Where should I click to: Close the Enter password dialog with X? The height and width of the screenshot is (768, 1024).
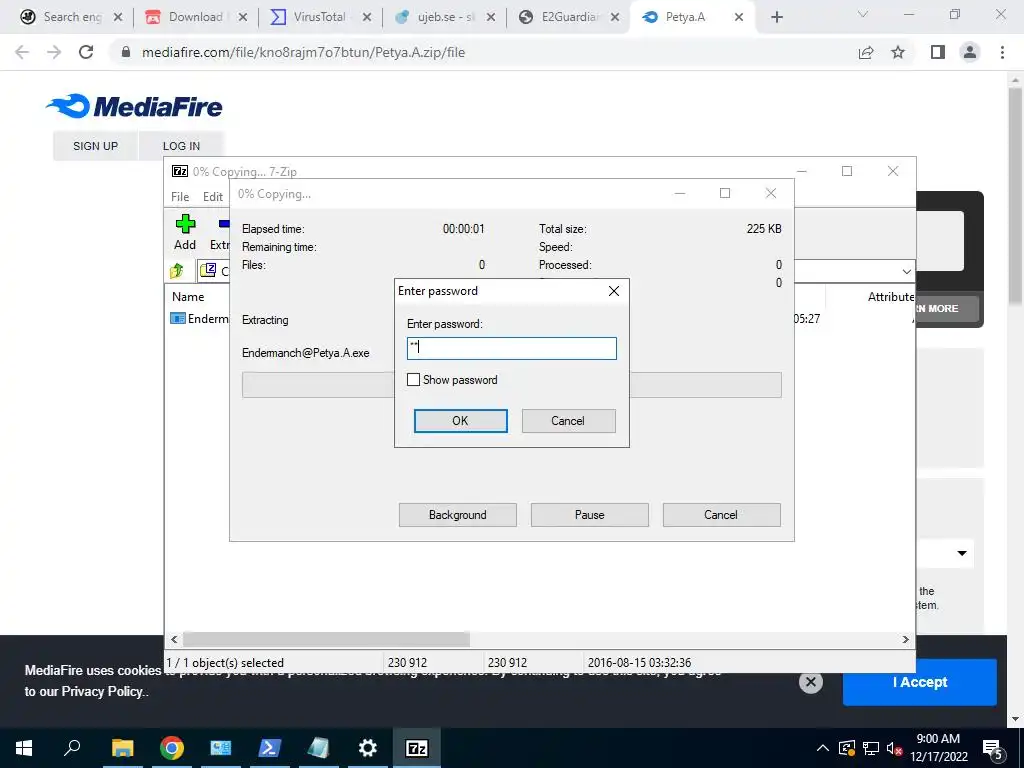(614, 291)
